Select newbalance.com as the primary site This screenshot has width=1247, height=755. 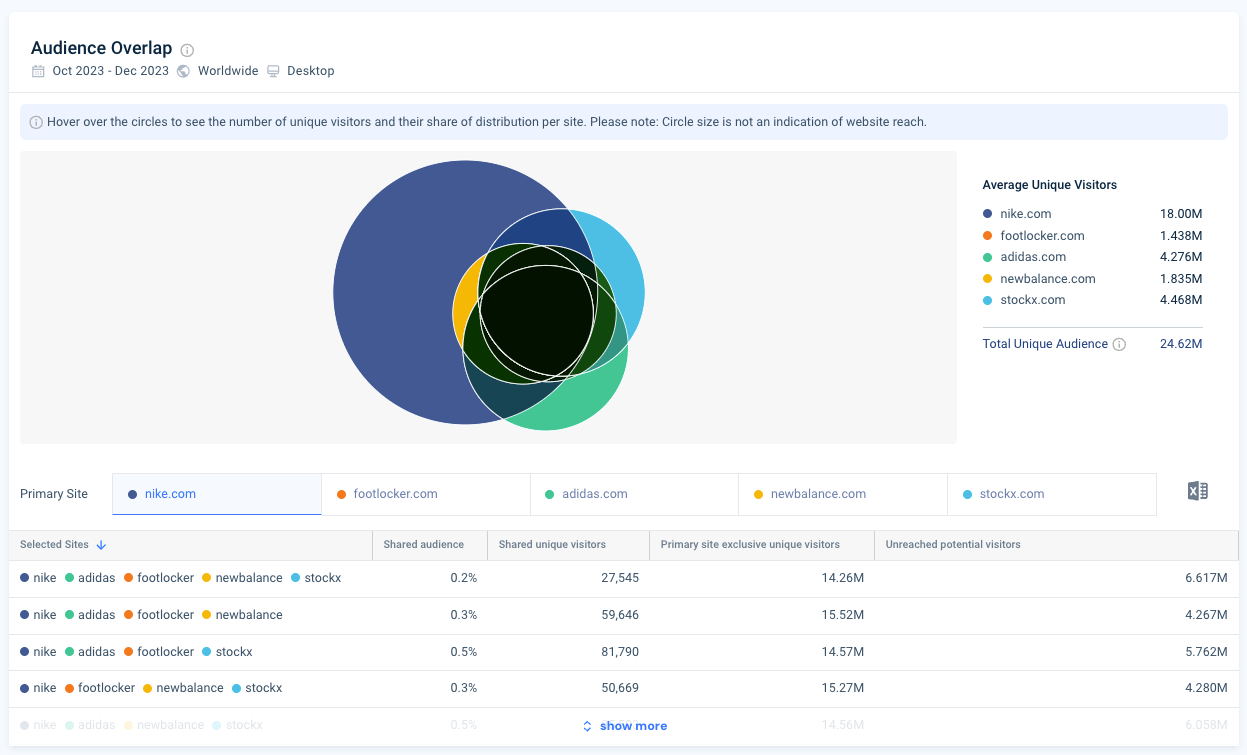[843, 494]
